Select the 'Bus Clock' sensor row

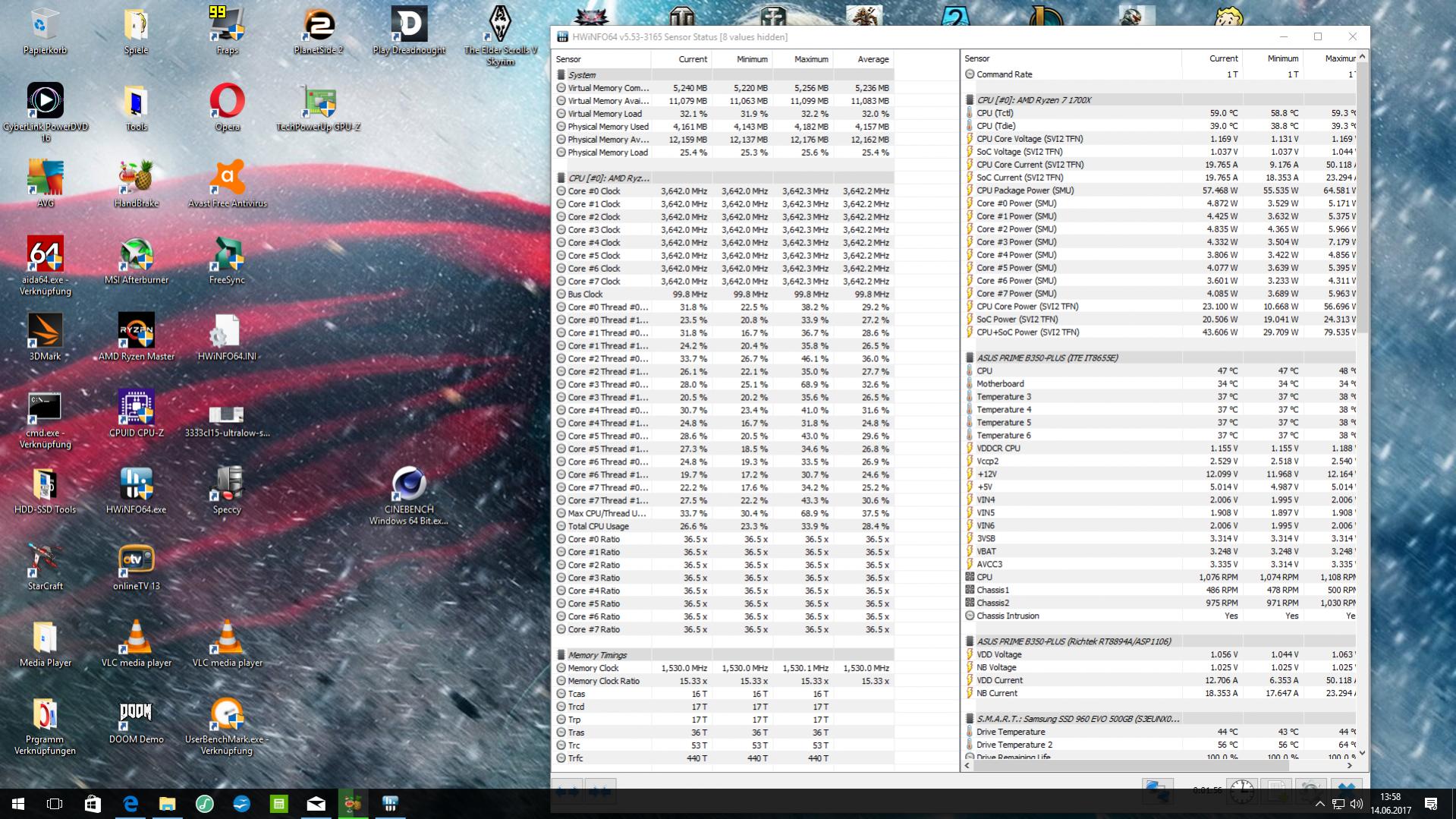click(722, 294)
